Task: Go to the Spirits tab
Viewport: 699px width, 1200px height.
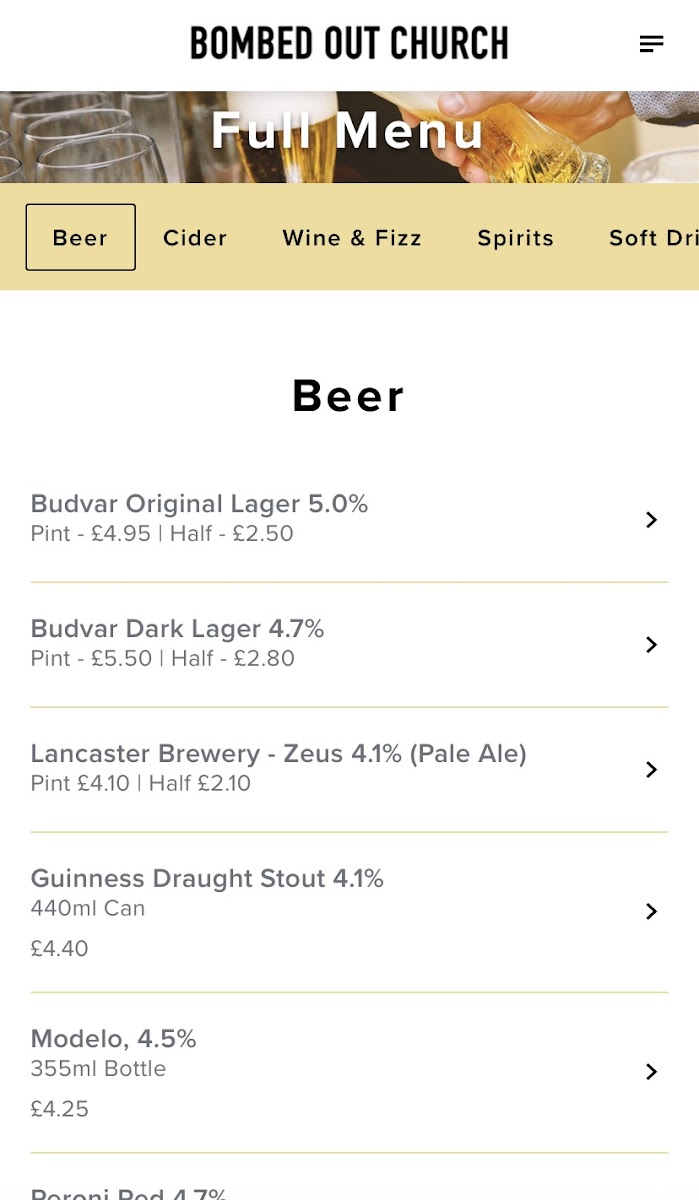Action: click(x=515, y=238)
